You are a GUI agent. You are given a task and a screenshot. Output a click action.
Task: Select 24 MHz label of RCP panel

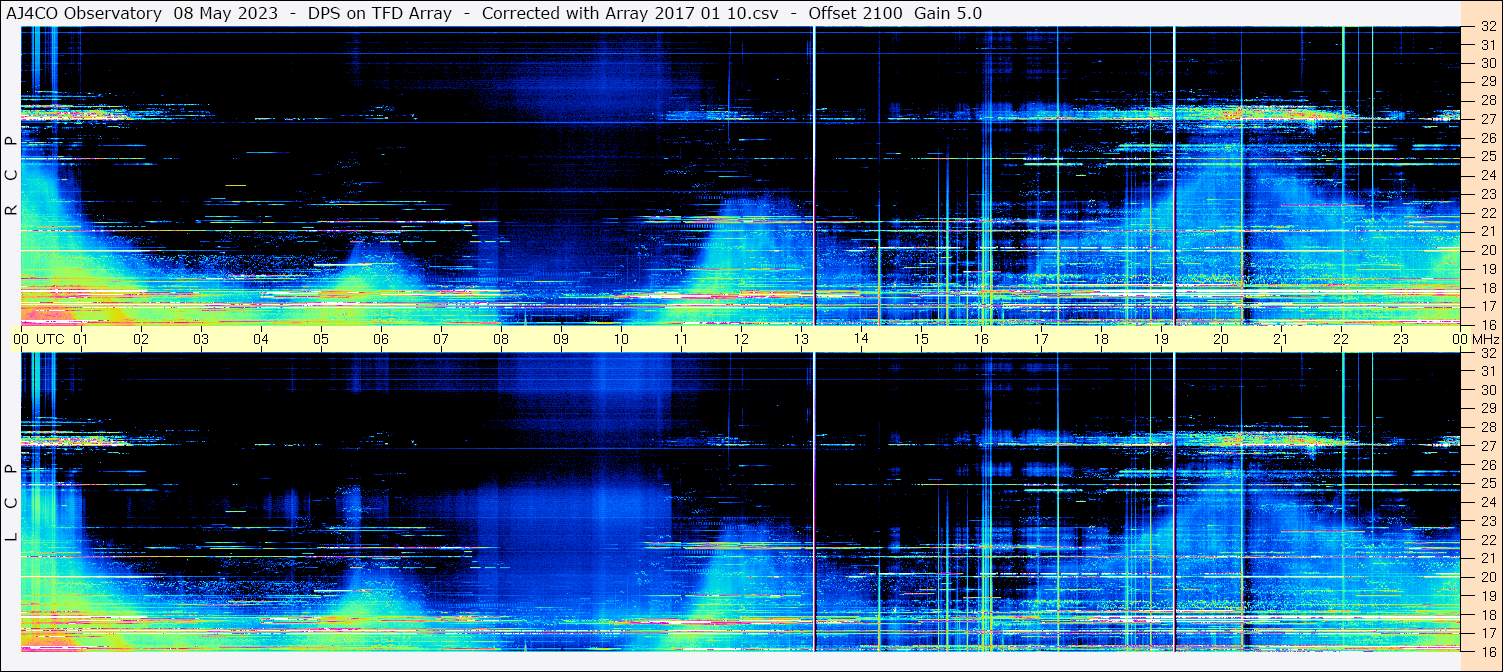coord(1487,175)
